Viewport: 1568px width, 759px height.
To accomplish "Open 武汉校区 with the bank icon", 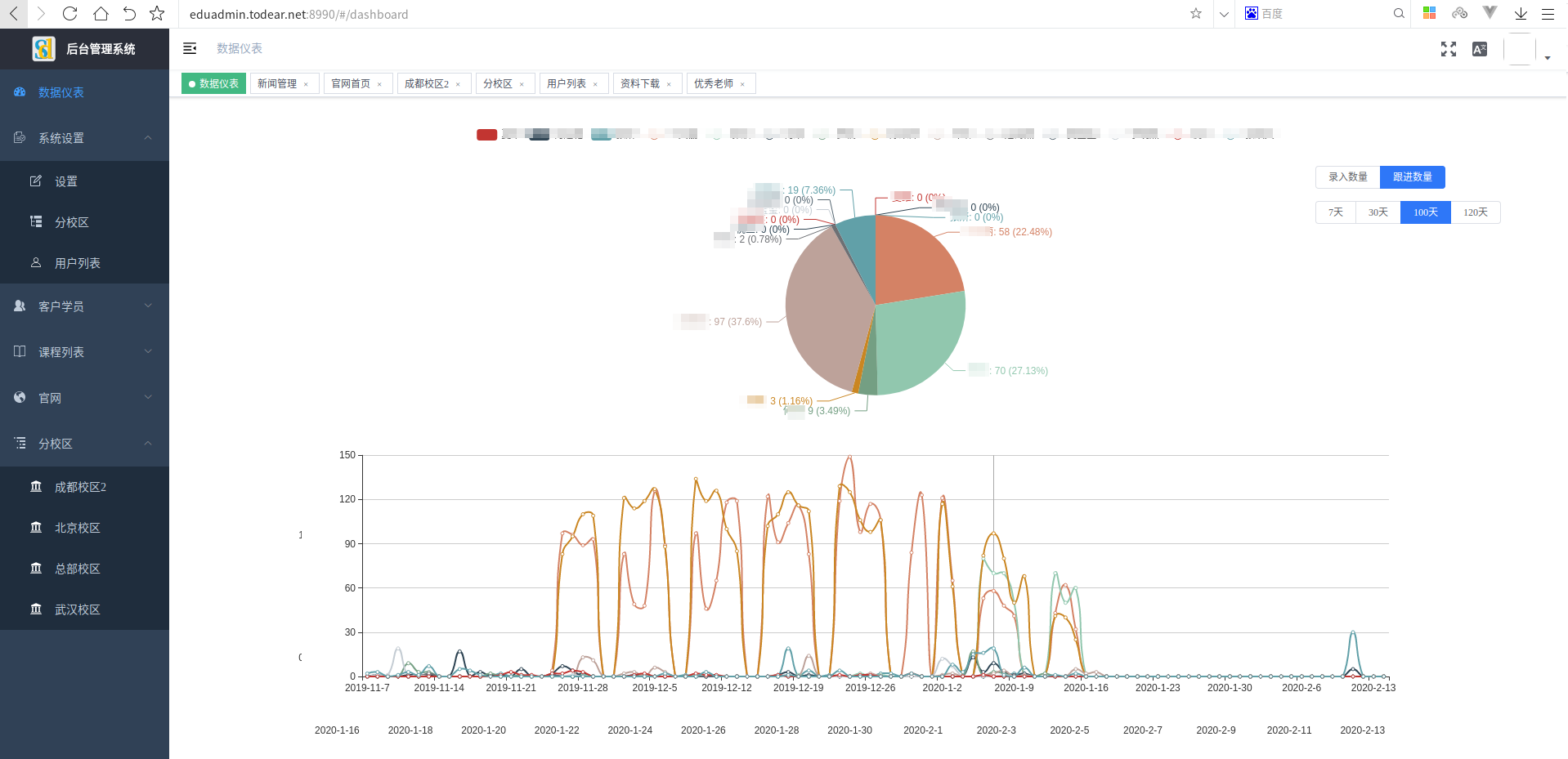I will [x=84, y=609].
